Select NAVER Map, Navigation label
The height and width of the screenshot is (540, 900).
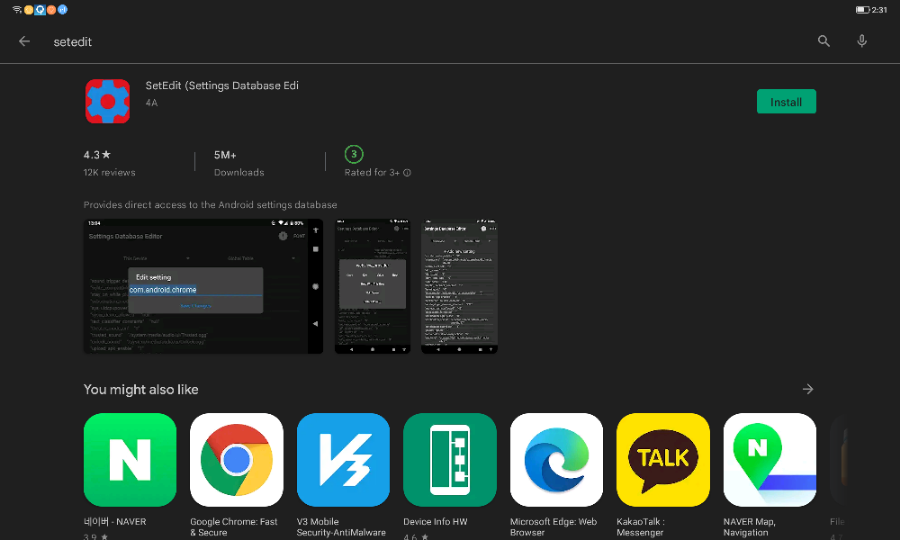pyautogui.click(x=749, y=527)
